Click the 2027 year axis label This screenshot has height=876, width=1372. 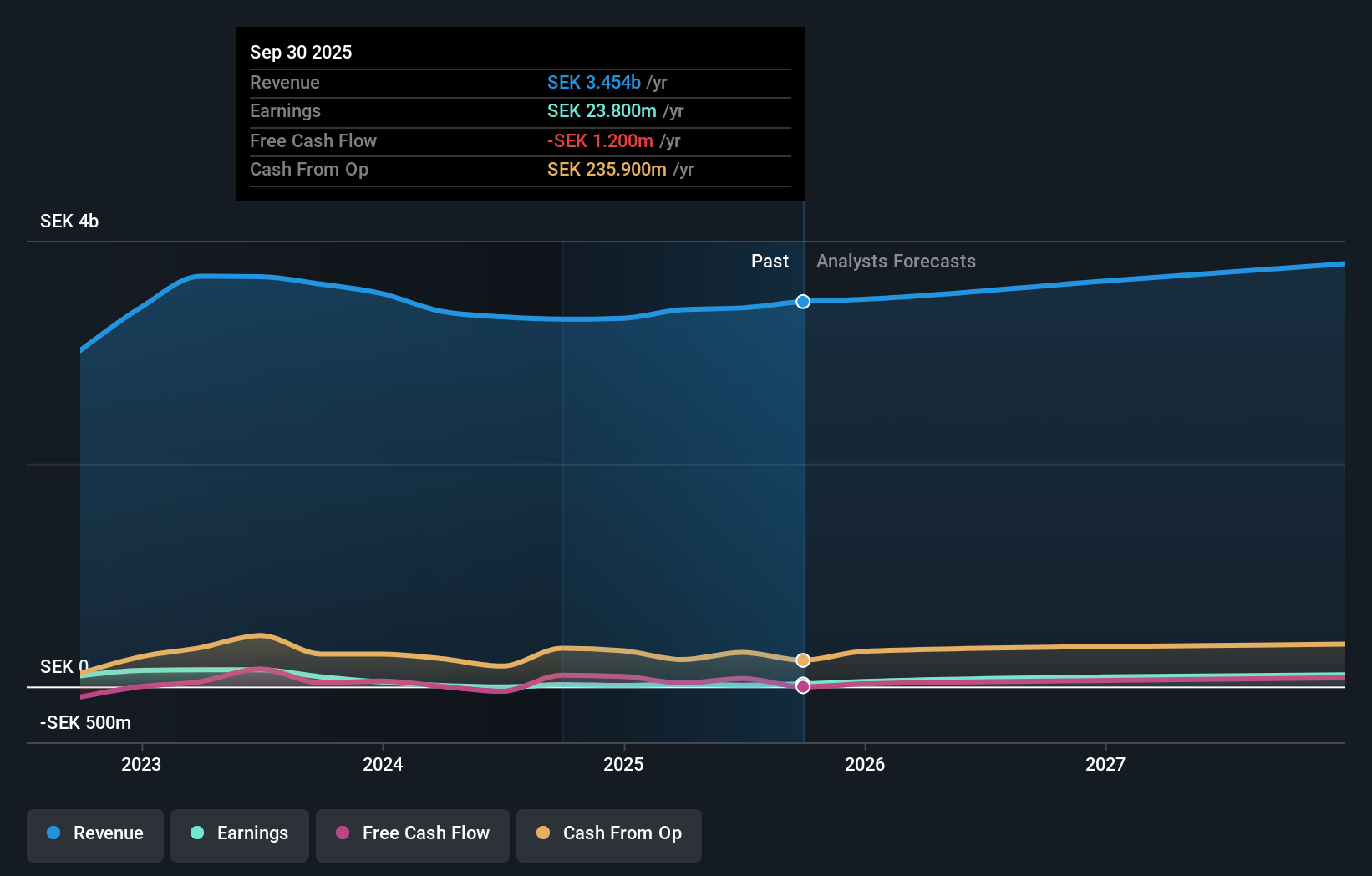[x=1105, y=764]
